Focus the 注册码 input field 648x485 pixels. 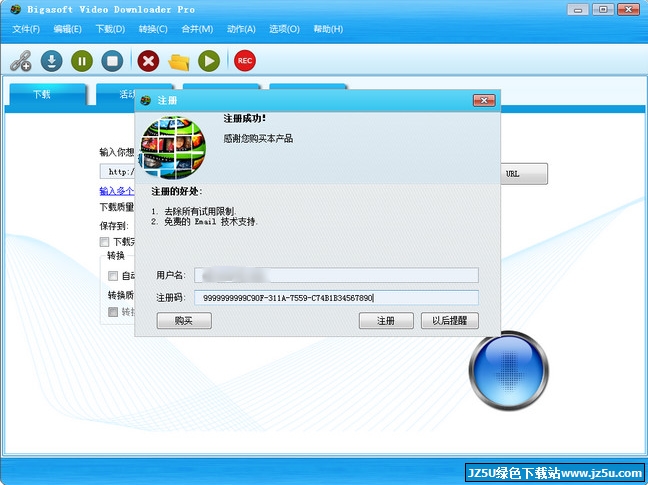[x=336, y=297]
